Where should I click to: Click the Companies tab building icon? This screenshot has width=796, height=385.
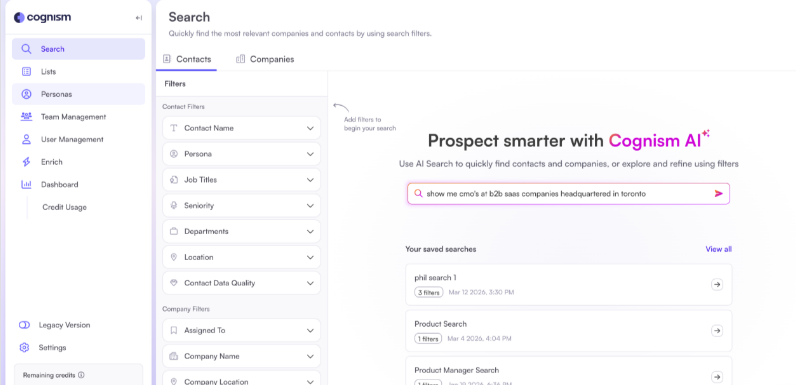(241, 59)
